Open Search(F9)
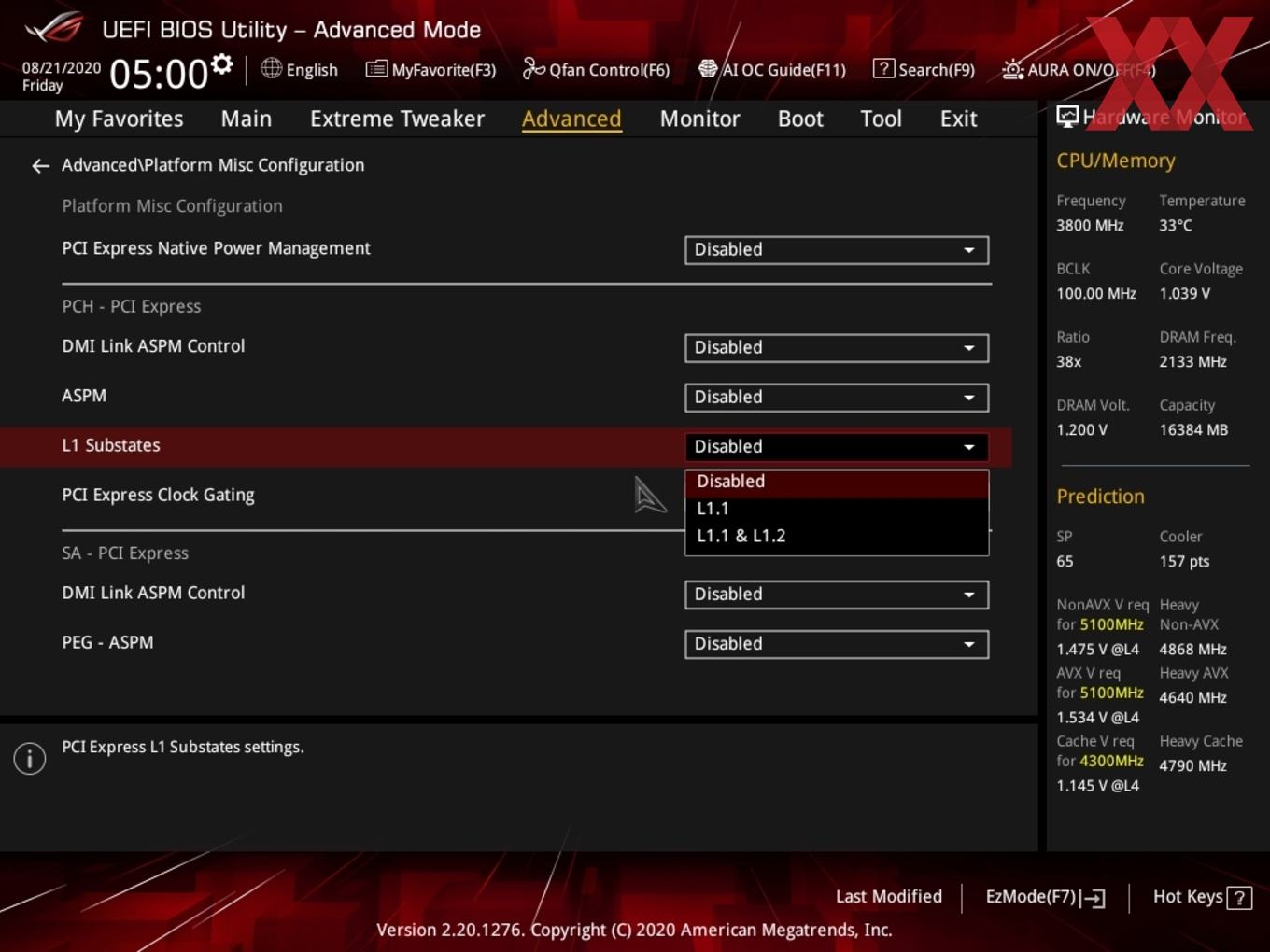Screen dimensions: 1270x952 click(924, 70)
